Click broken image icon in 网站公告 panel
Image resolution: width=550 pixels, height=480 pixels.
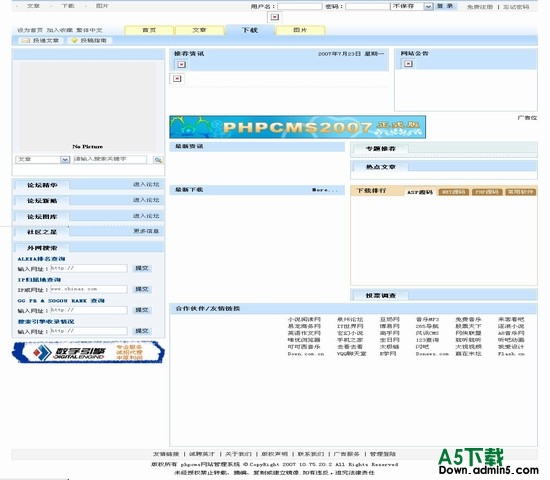tap(408, 64)
